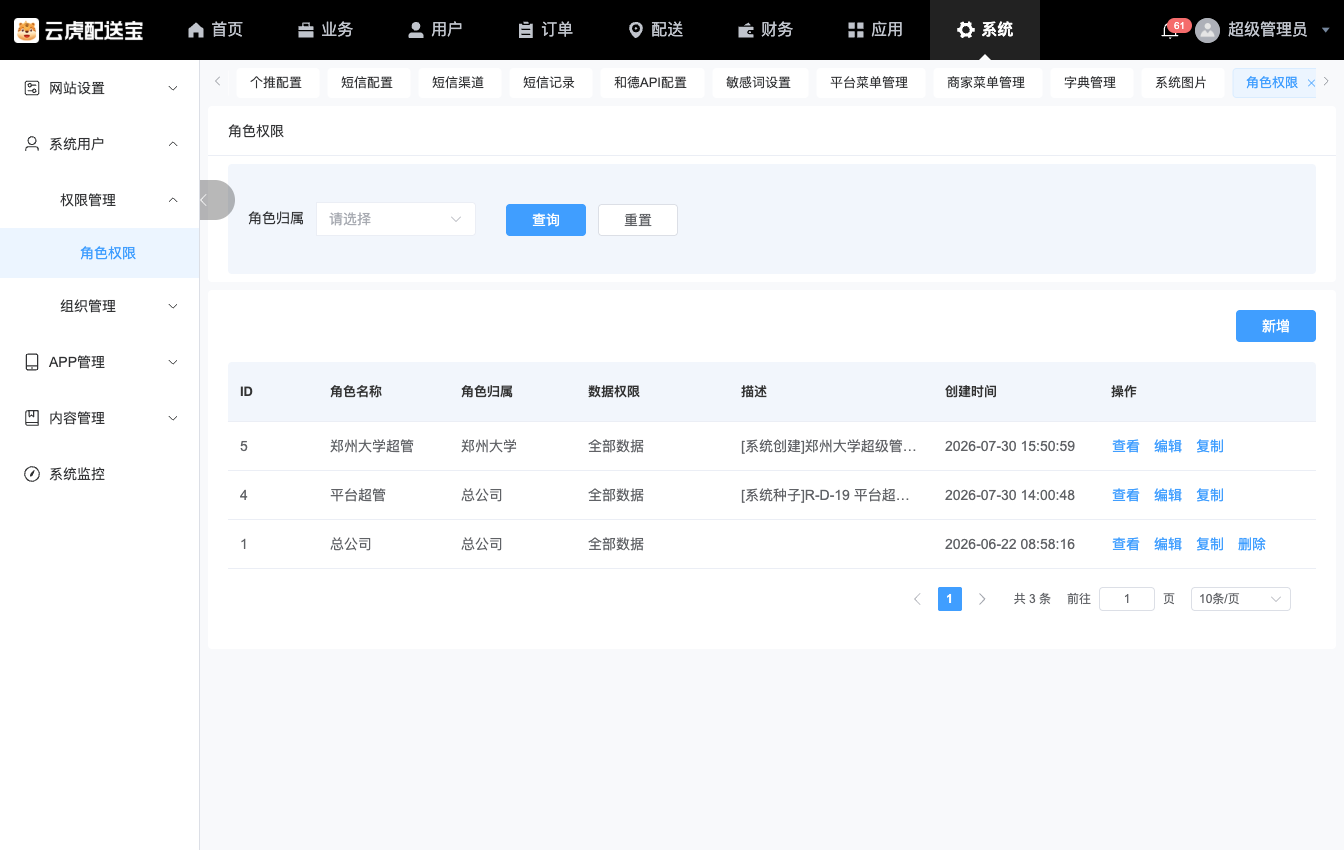1344x850 pixels.
Task: Click the page jump number input field
Action: [x=1127, y=599]
